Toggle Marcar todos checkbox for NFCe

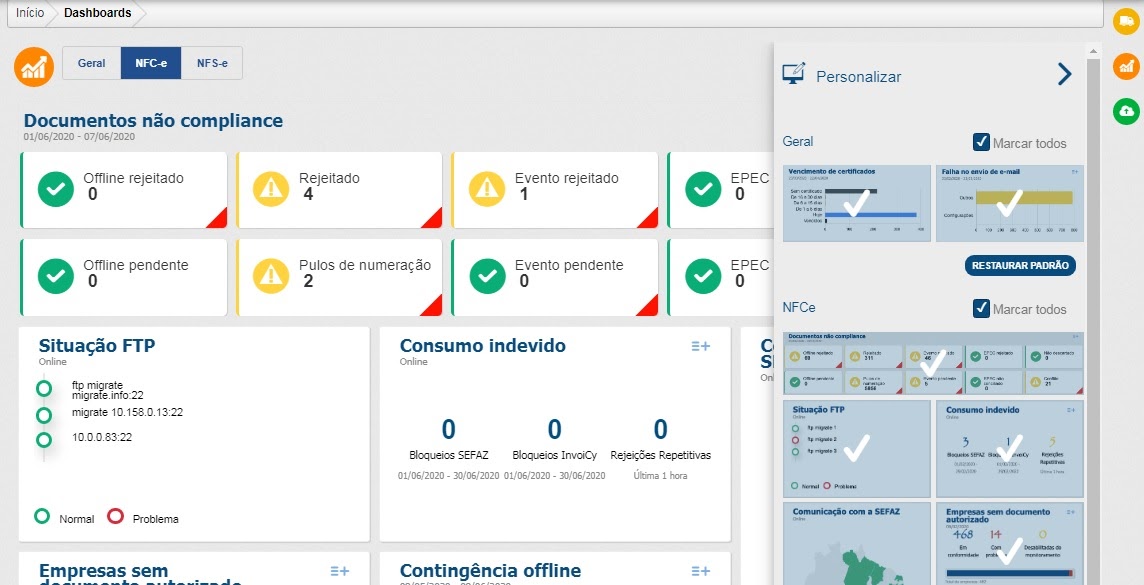pos(981,309)
